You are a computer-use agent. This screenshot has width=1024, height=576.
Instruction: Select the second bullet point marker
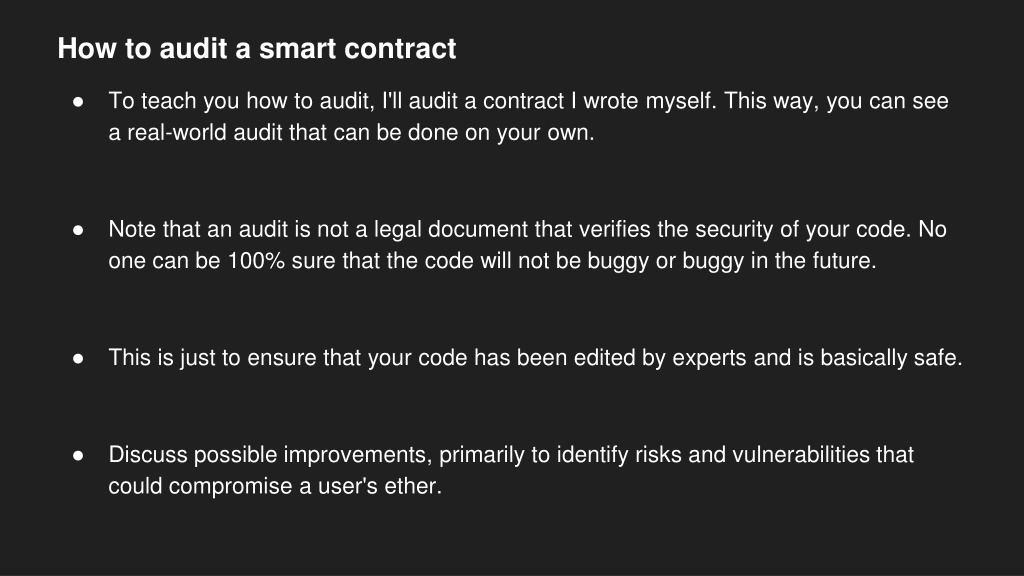coord(78,230)
